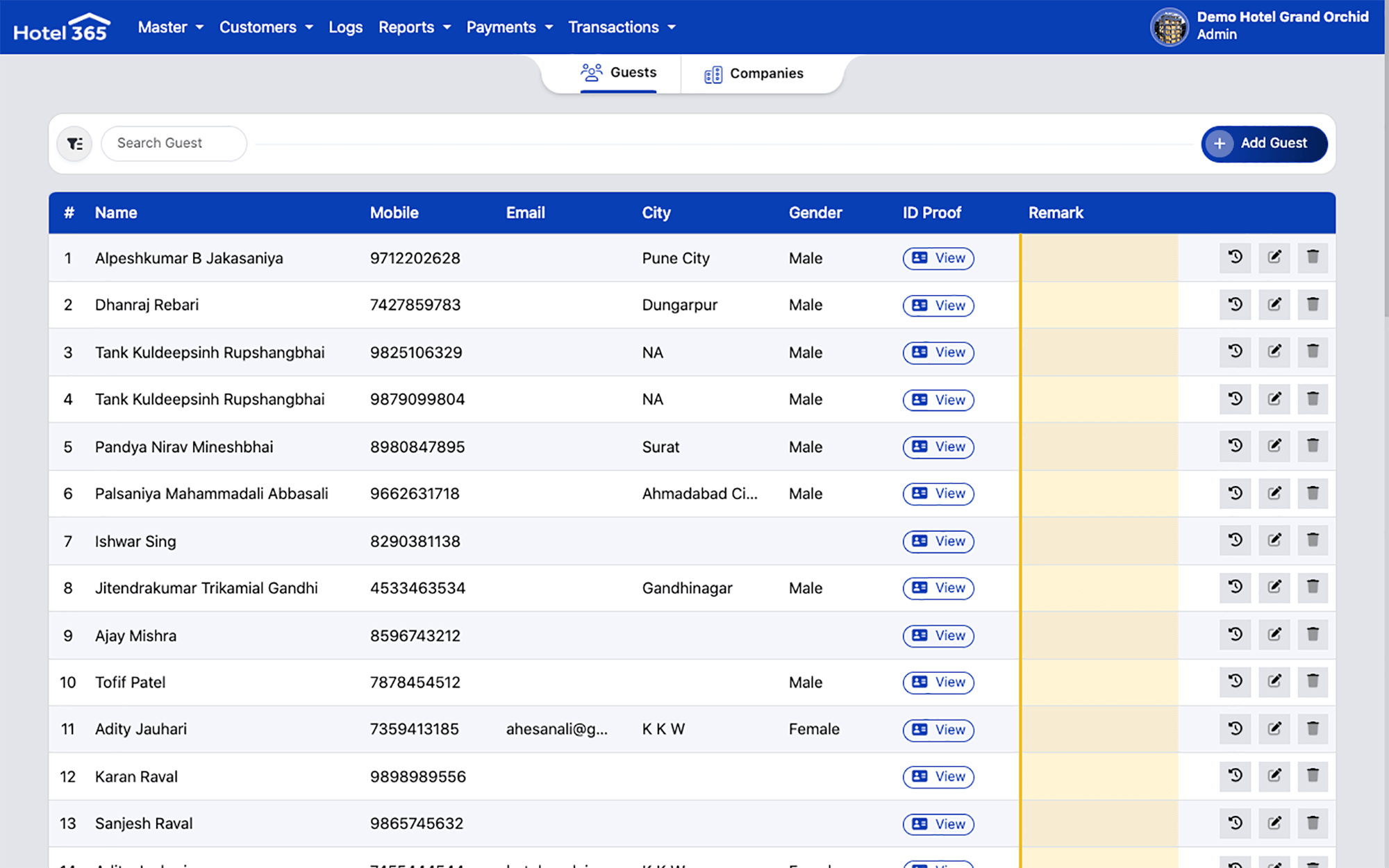Image resolution: width=1389 pixels, height=868 pixels.
Task: Click trash icon for Sanjesh Raval
Action: point(1313,823)
